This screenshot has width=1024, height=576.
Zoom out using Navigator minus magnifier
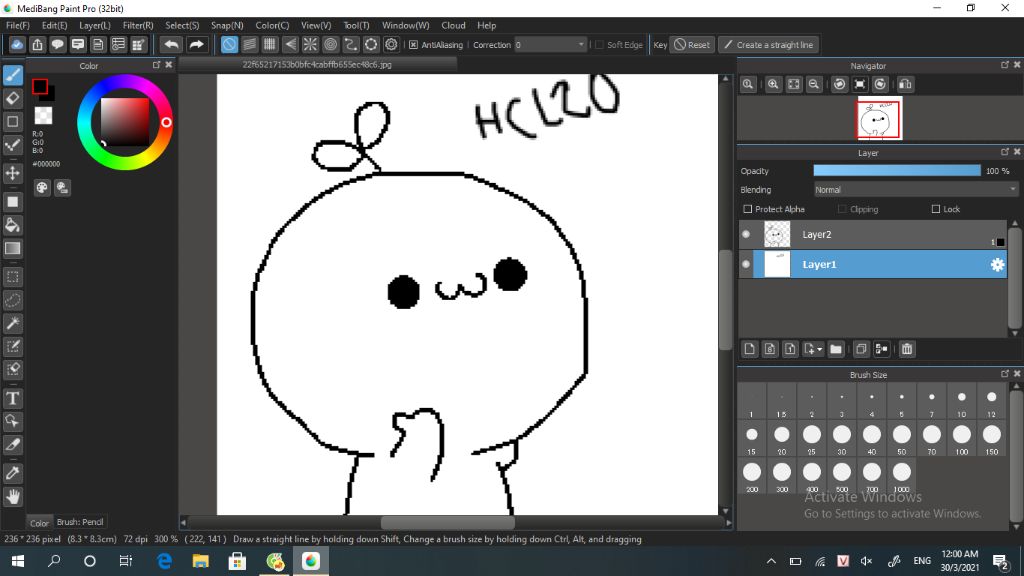coord(814,84)
